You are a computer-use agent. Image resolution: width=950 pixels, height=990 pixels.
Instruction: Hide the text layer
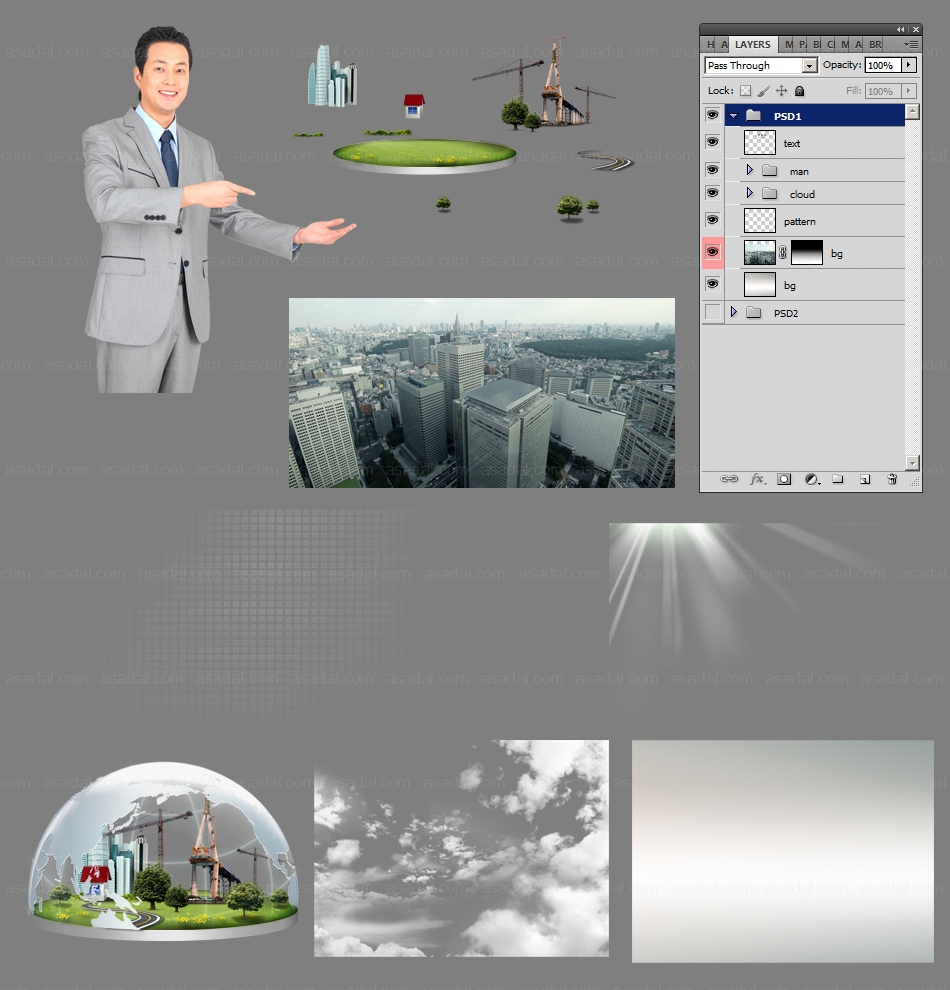(x=712, y=143)
